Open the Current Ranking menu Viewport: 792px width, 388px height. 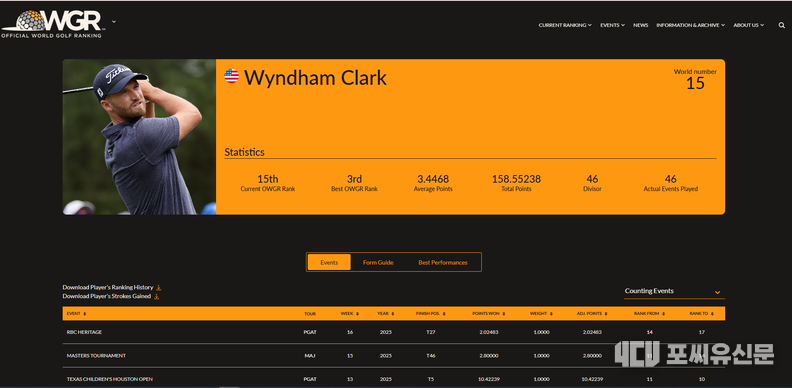pyautogui.click(x=565, y=25)
